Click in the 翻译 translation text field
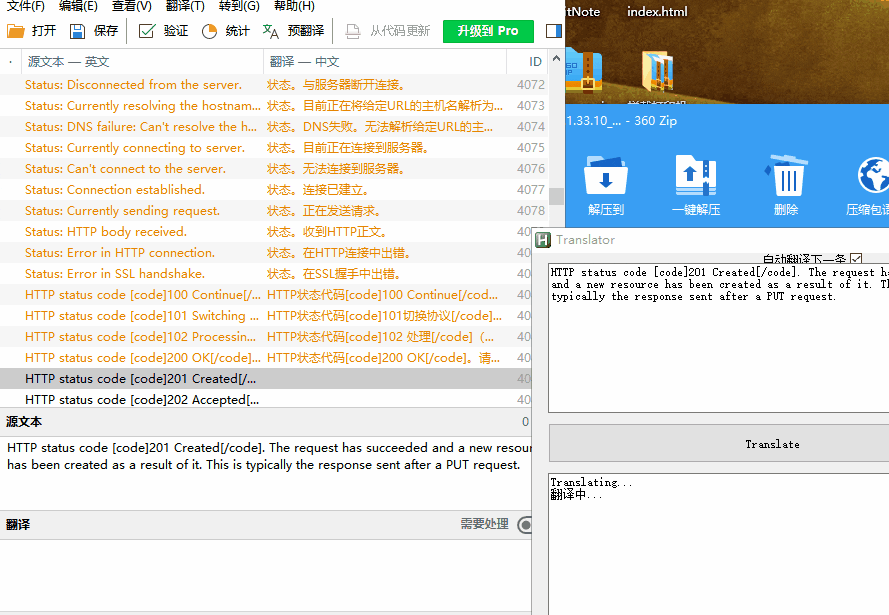The height and width of the screenshot is (615, 889). coord(265,575)
